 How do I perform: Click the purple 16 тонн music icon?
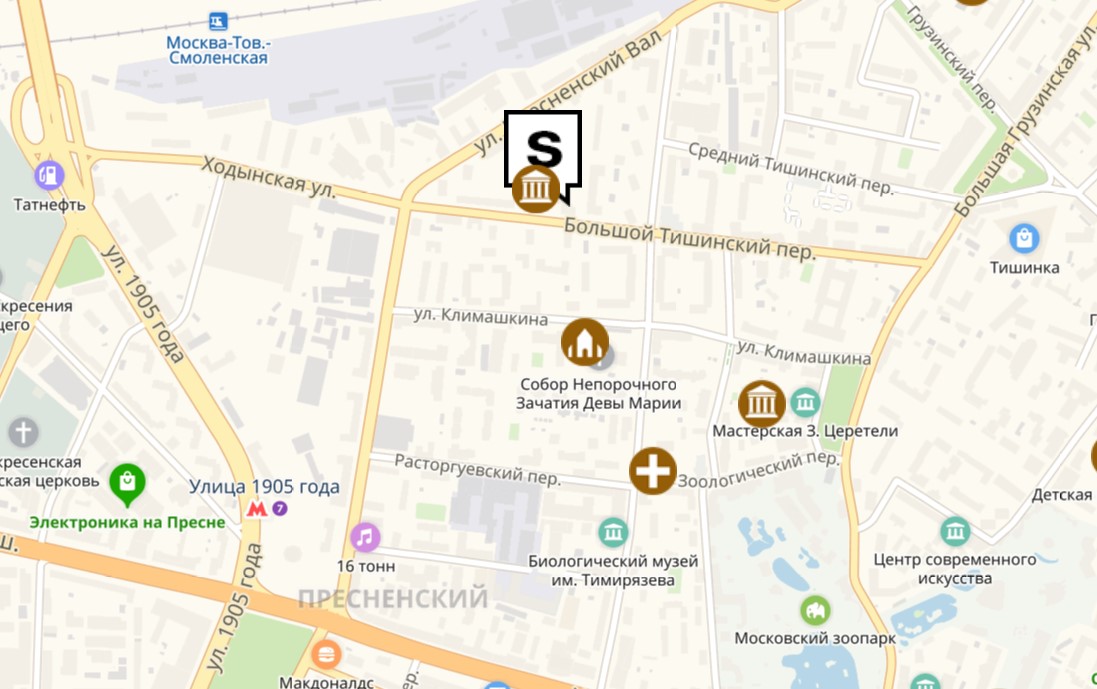[365, 537]
